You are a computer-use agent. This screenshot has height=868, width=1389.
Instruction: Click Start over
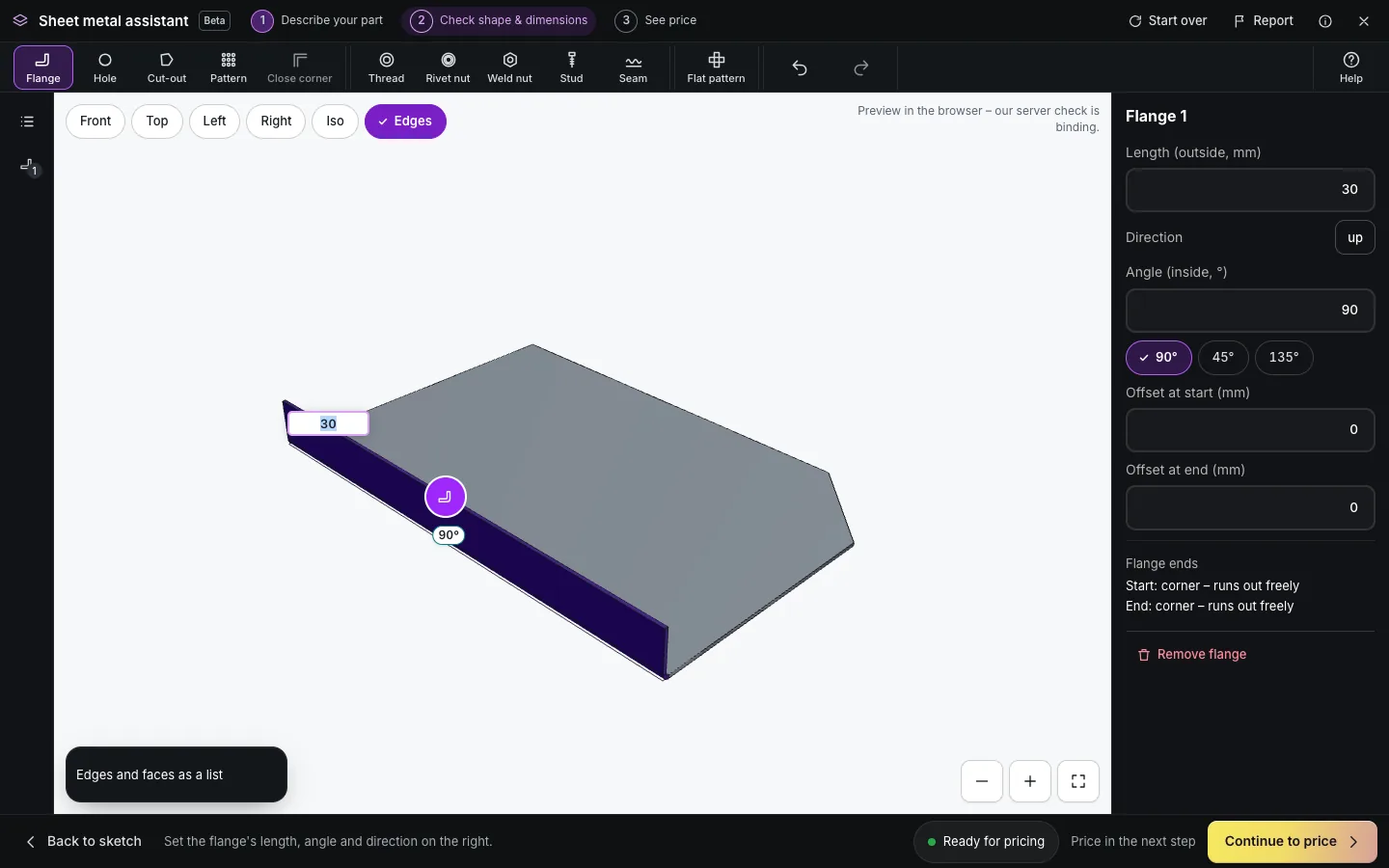tap(1168, 20)
